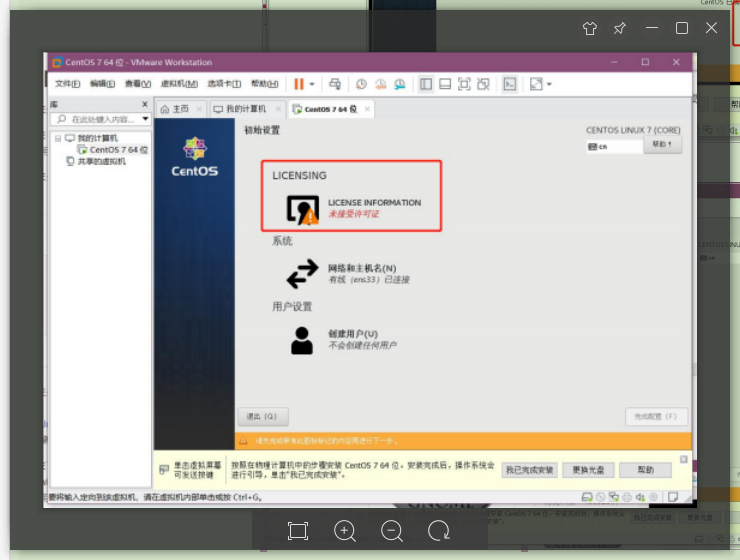
Task: Open 网络和主机名(N) network settings
Action: point(348,274)
